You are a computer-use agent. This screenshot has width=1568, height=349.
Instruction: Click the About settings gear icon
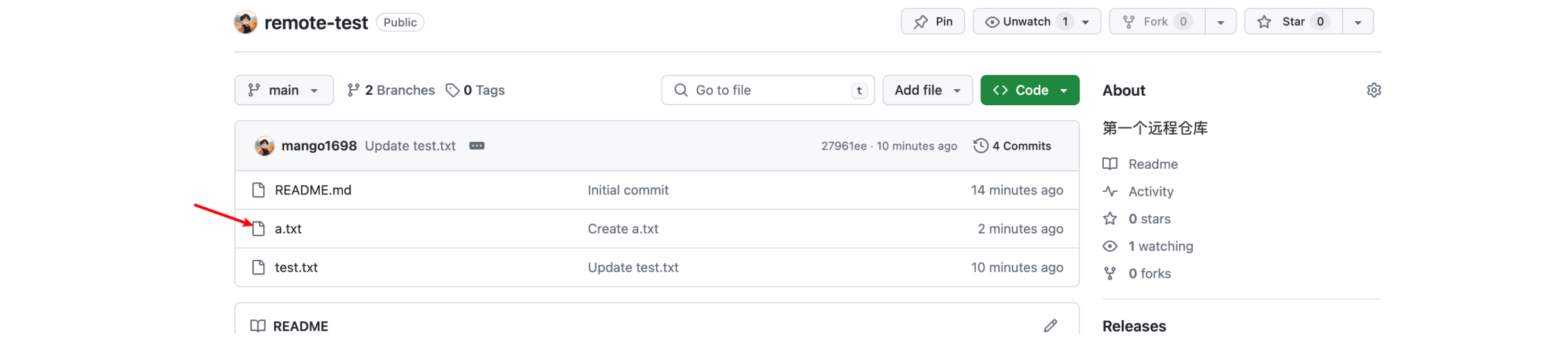1373,90
